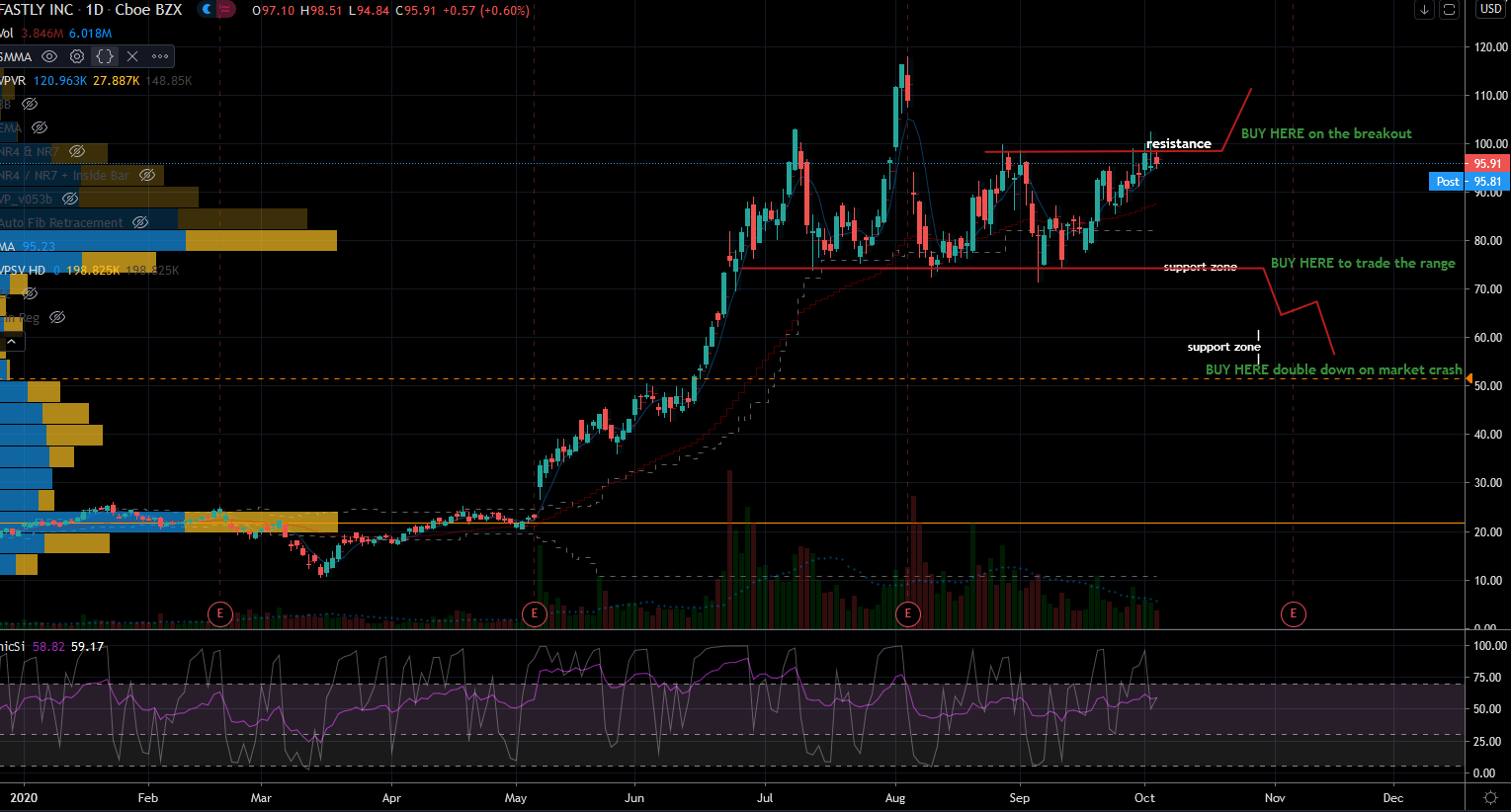Unhide the NR4 & NR7 indicator
Image resolution: width=1511 pixels, height=812 pixels.
77,151
